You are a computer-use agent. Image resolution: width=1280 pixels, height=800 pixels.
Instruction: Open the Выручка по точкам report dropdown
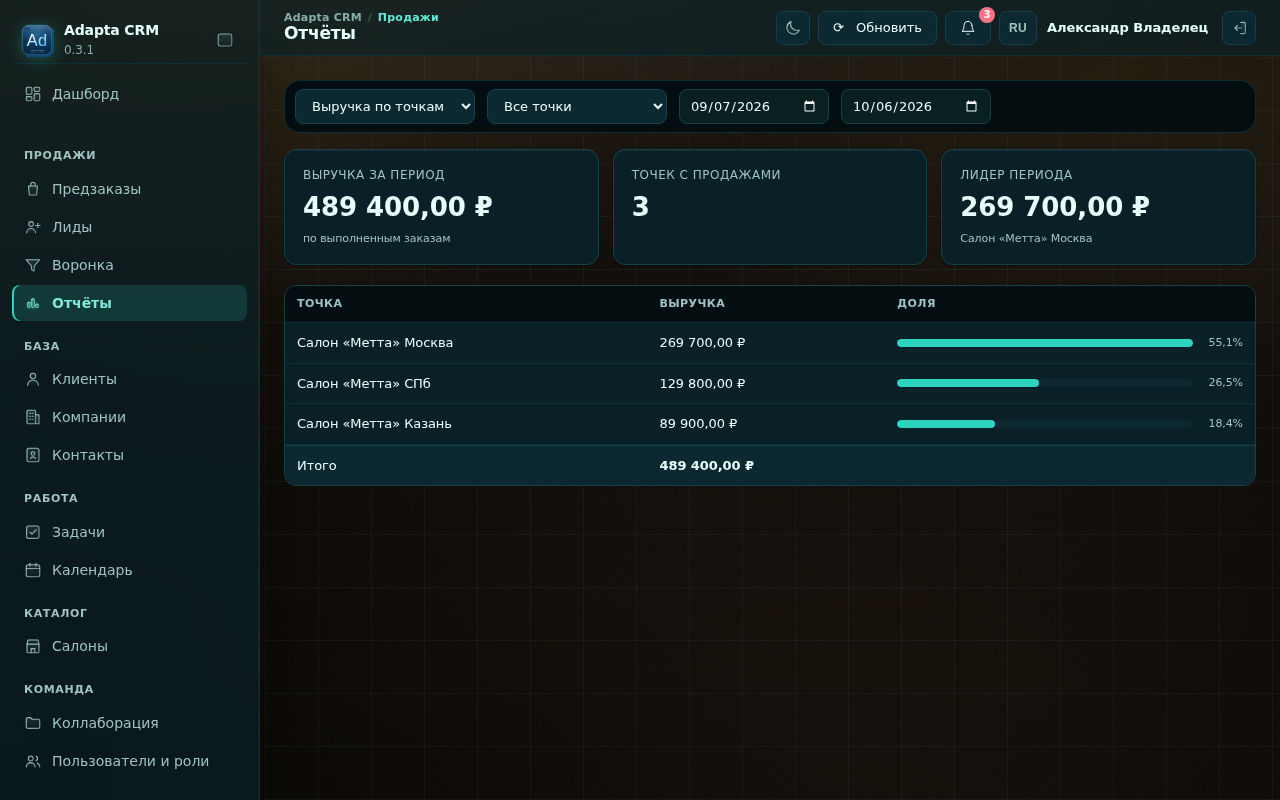[x=385, y=106]
